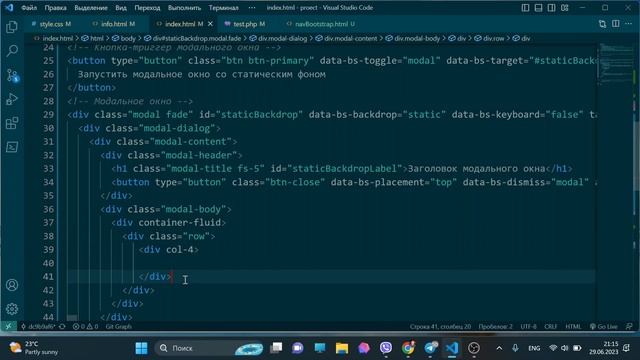
Task: Go to line via Строка 41, столбец 20
Action: 440,327
